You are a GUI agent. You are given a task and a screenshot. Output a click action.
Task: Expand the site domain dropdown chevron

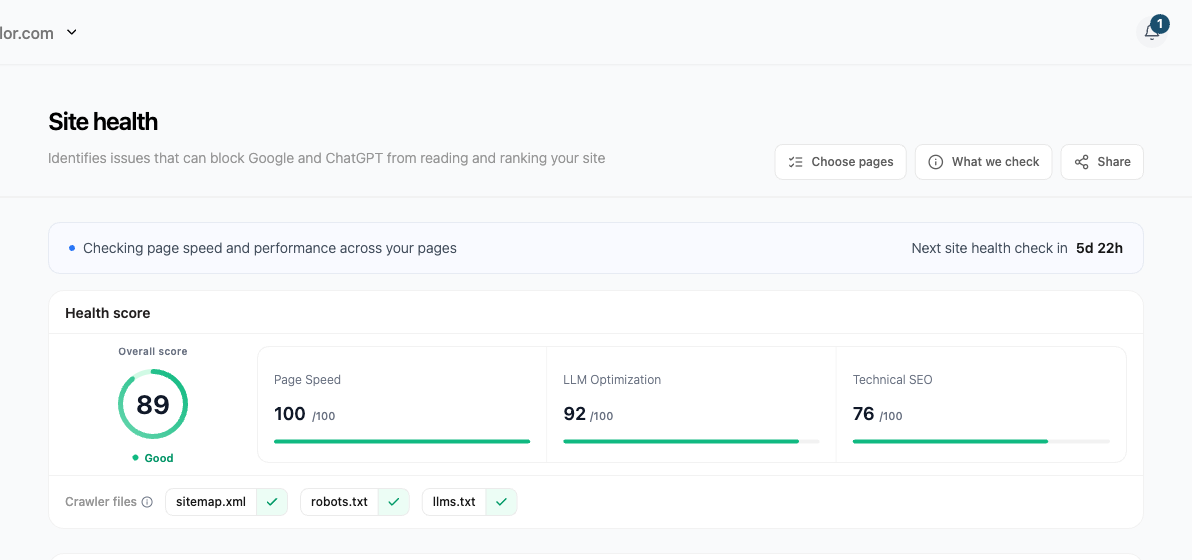click(71, 33)
